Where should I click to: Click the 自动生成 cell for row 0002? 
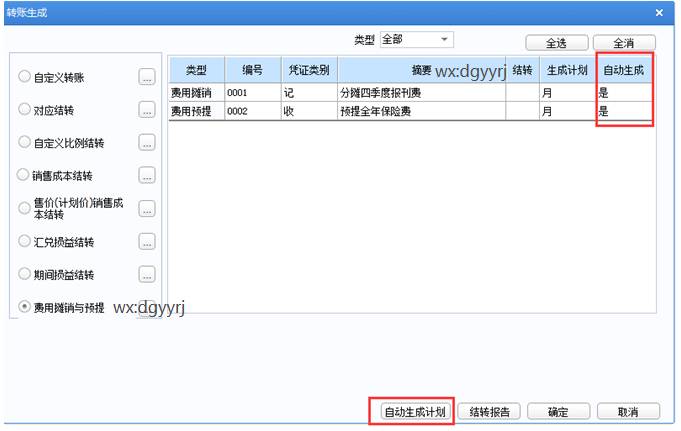coord(624,111)
